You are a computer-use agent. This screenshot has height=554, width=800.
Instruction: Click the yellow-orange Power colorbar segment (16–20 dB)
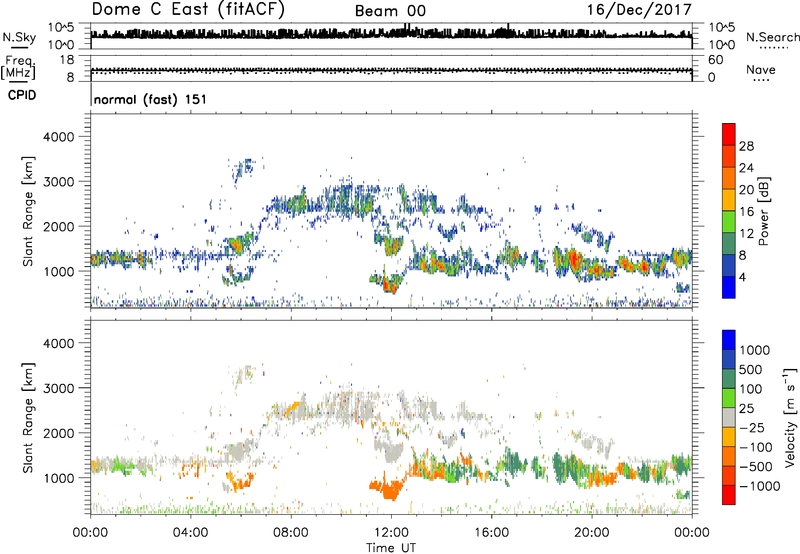coord(729,200)
